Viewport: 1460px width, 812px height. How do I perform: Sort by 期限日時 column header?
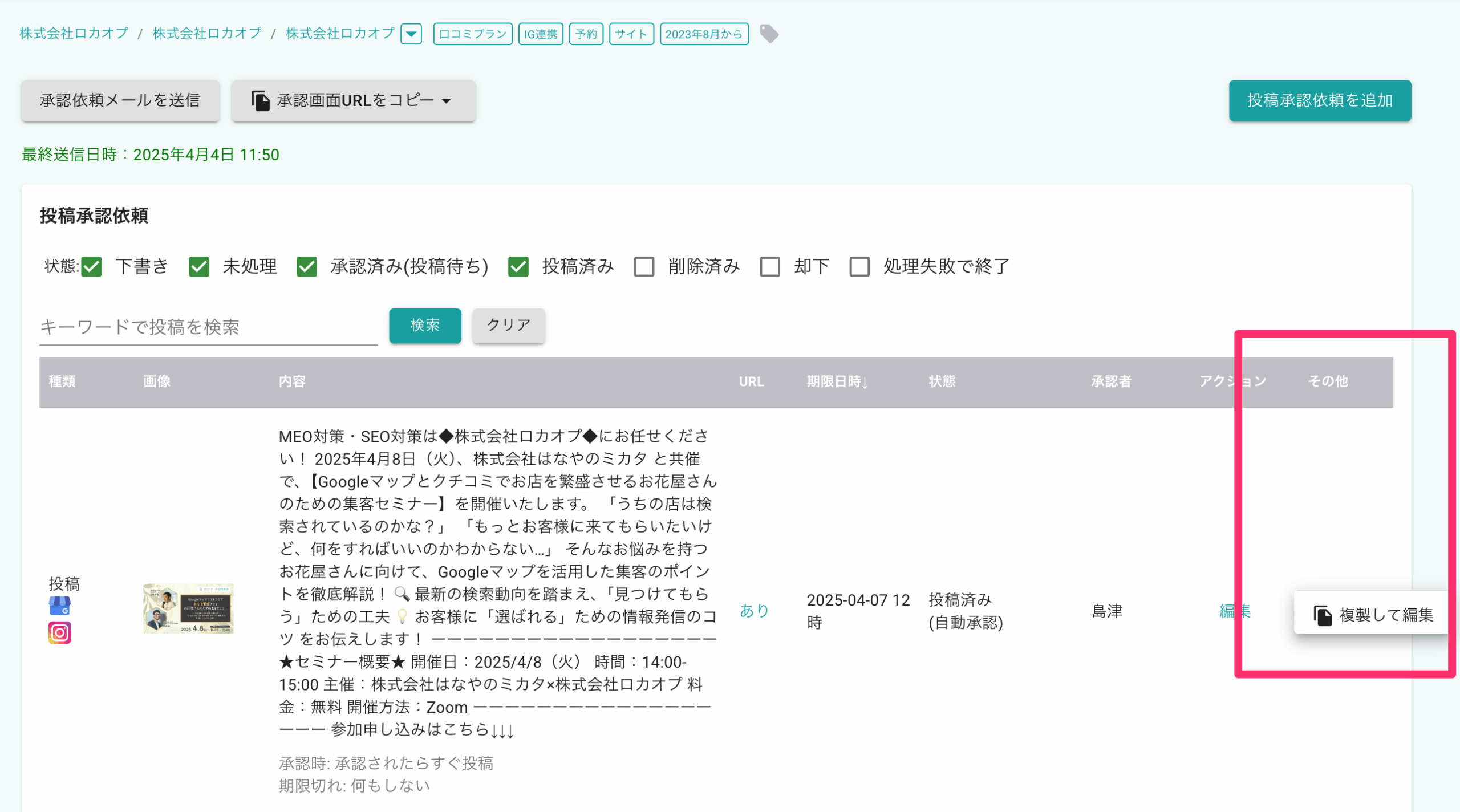coord(837,381)
